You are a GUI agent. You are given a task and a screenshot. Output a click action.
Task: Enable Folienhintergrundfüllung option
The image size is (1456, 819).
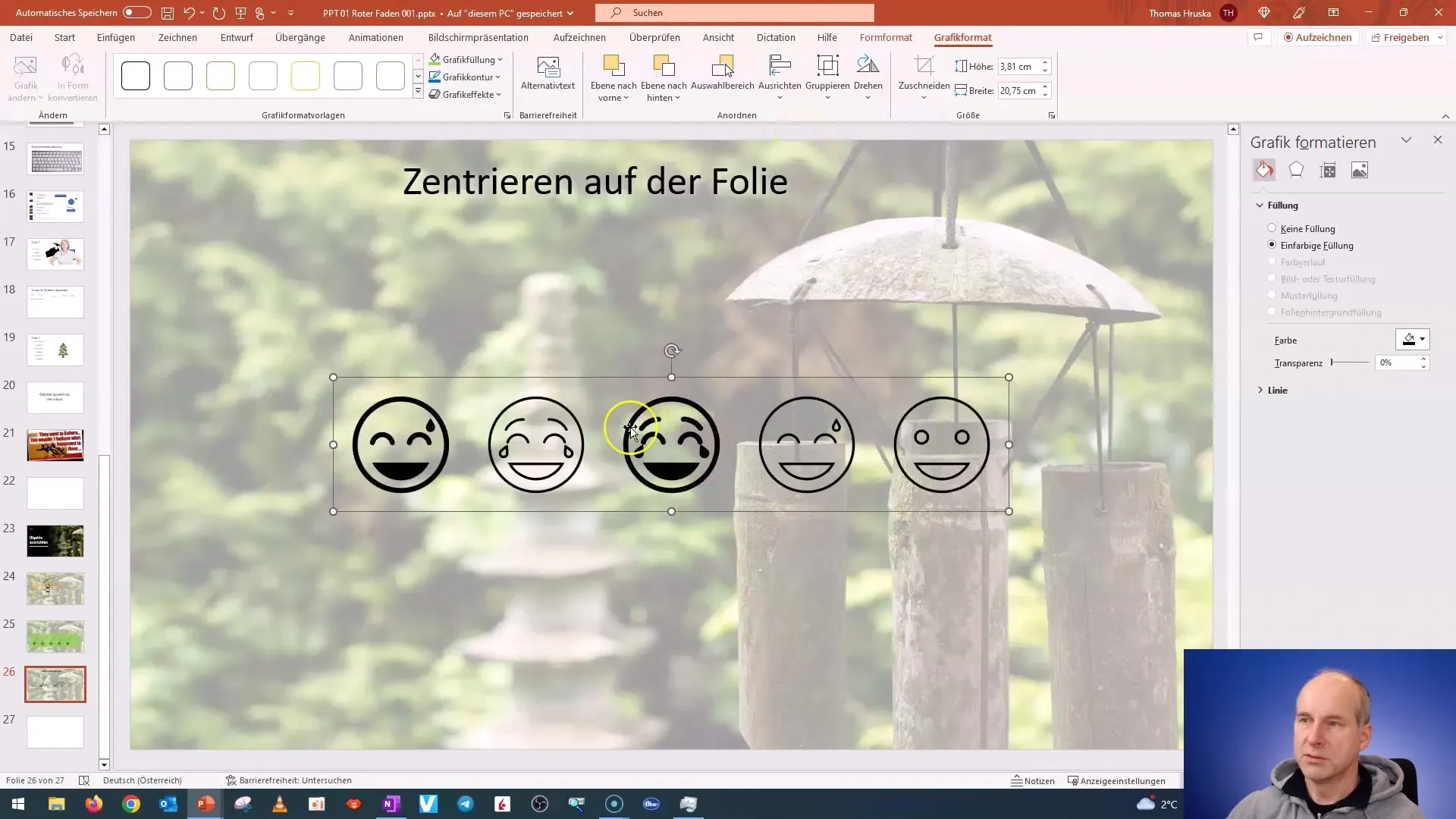point(1272,313)
